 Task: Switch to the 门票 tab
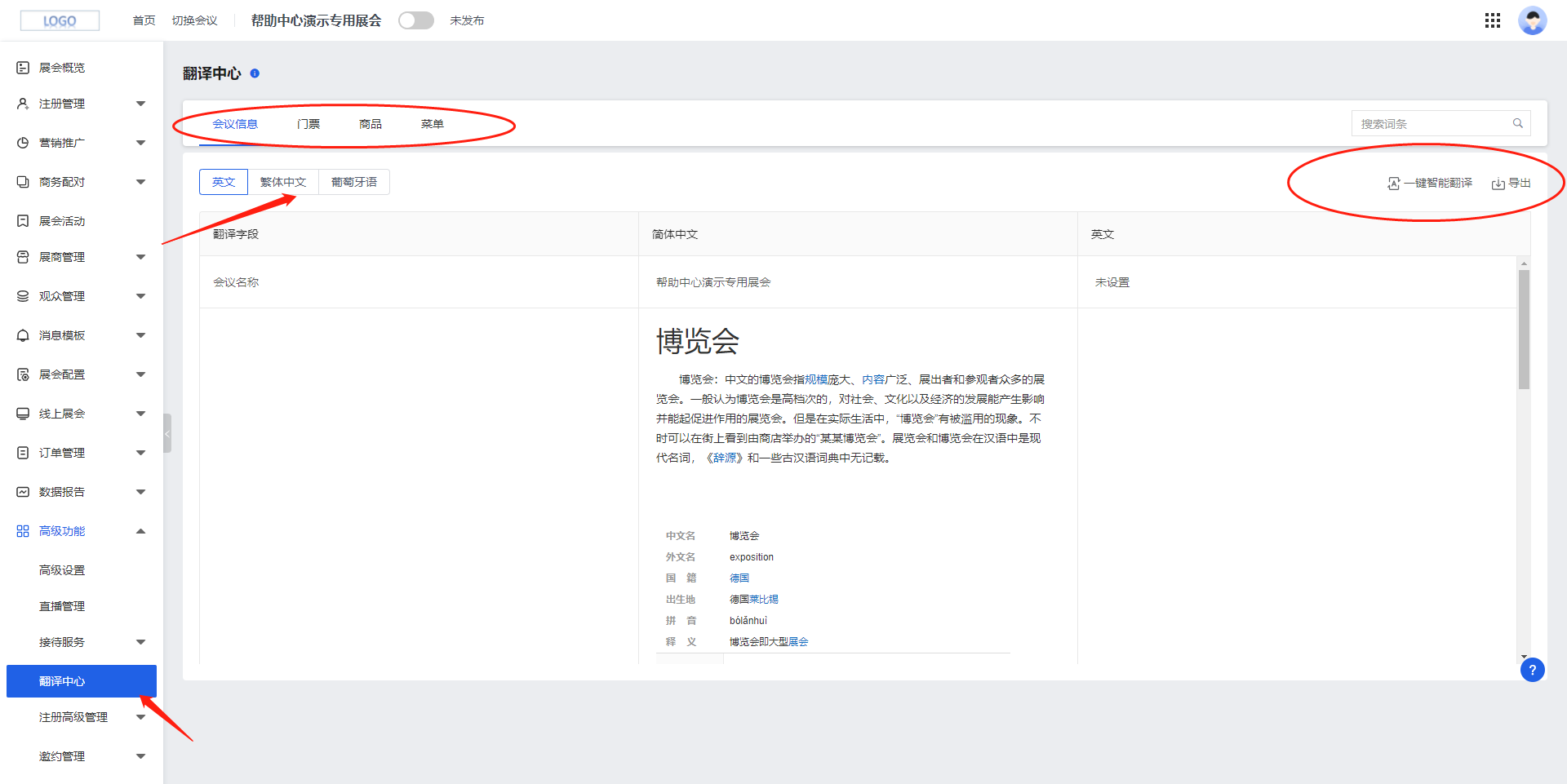point(309,124)
